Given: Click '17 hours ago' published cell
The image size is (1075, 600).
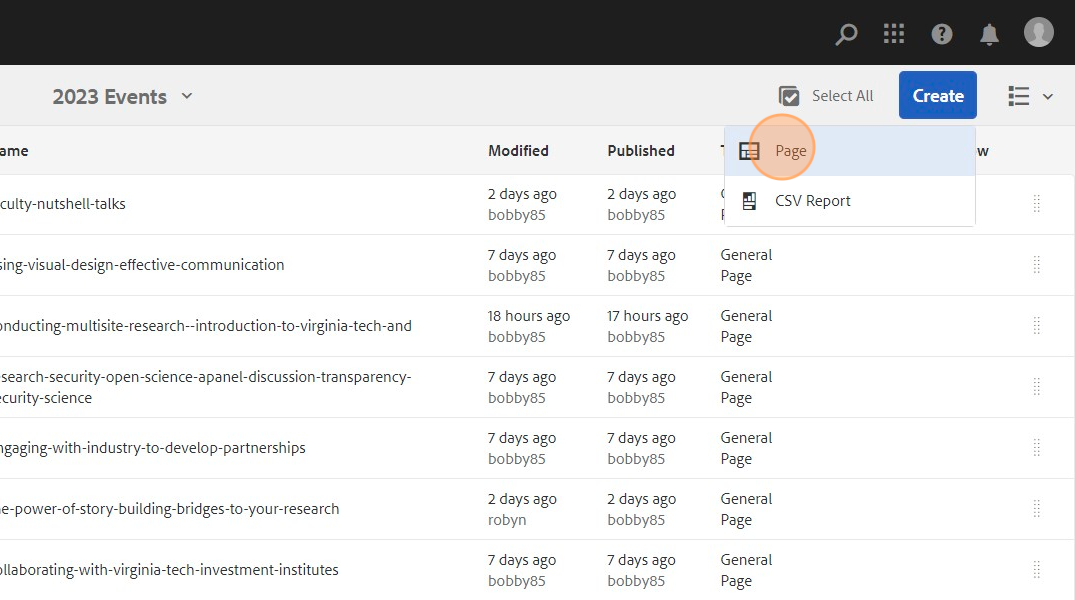Looking at the screenshot, I should tap(647, 316).
